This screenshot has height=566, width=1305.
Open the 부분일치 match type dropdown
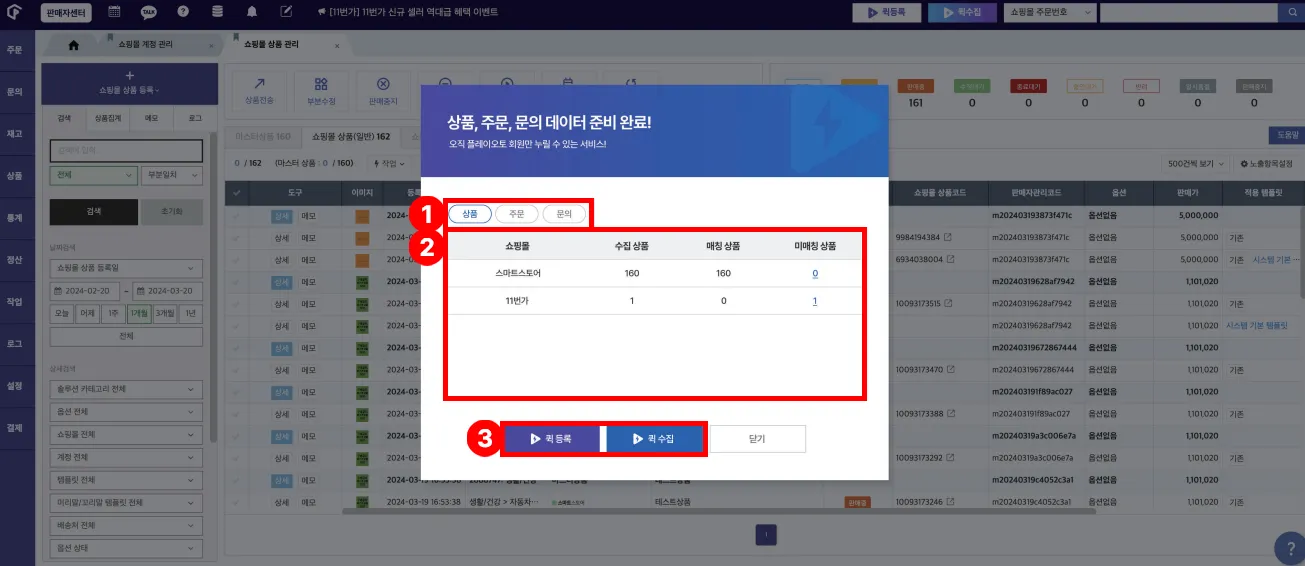172,175
